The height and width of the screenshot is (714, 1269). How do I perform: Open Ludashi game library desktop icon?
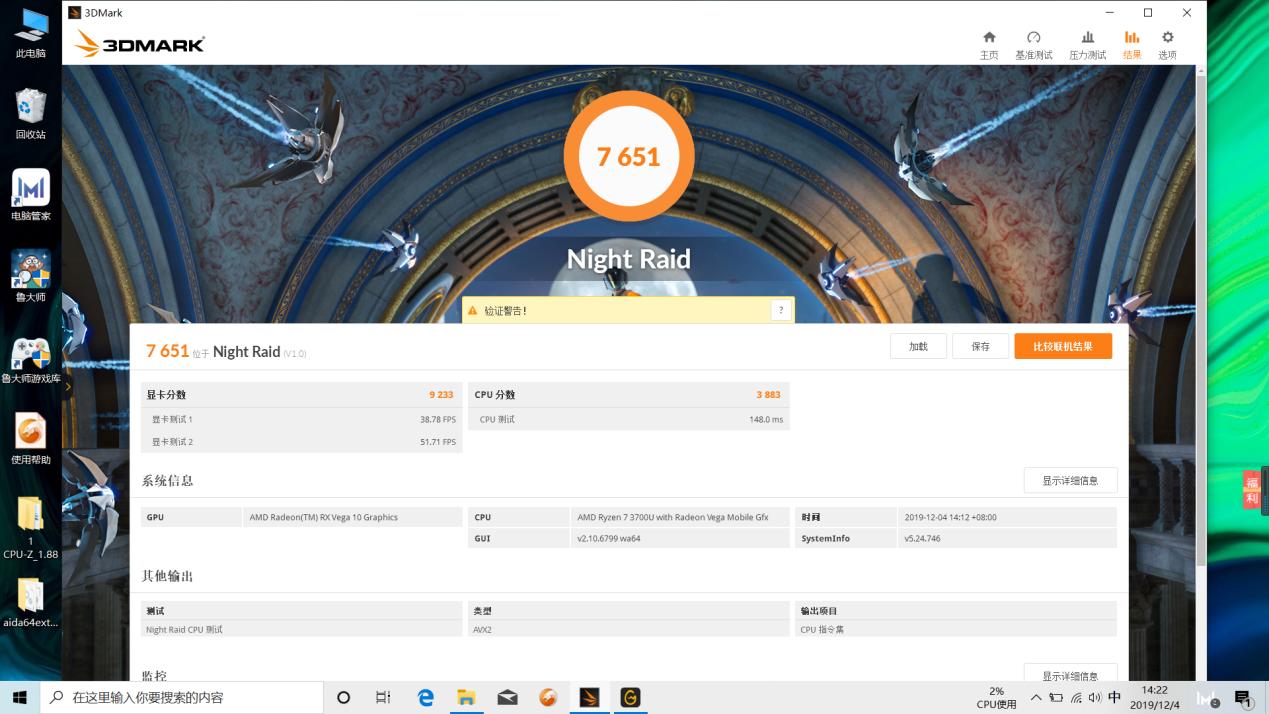(30, 360)
